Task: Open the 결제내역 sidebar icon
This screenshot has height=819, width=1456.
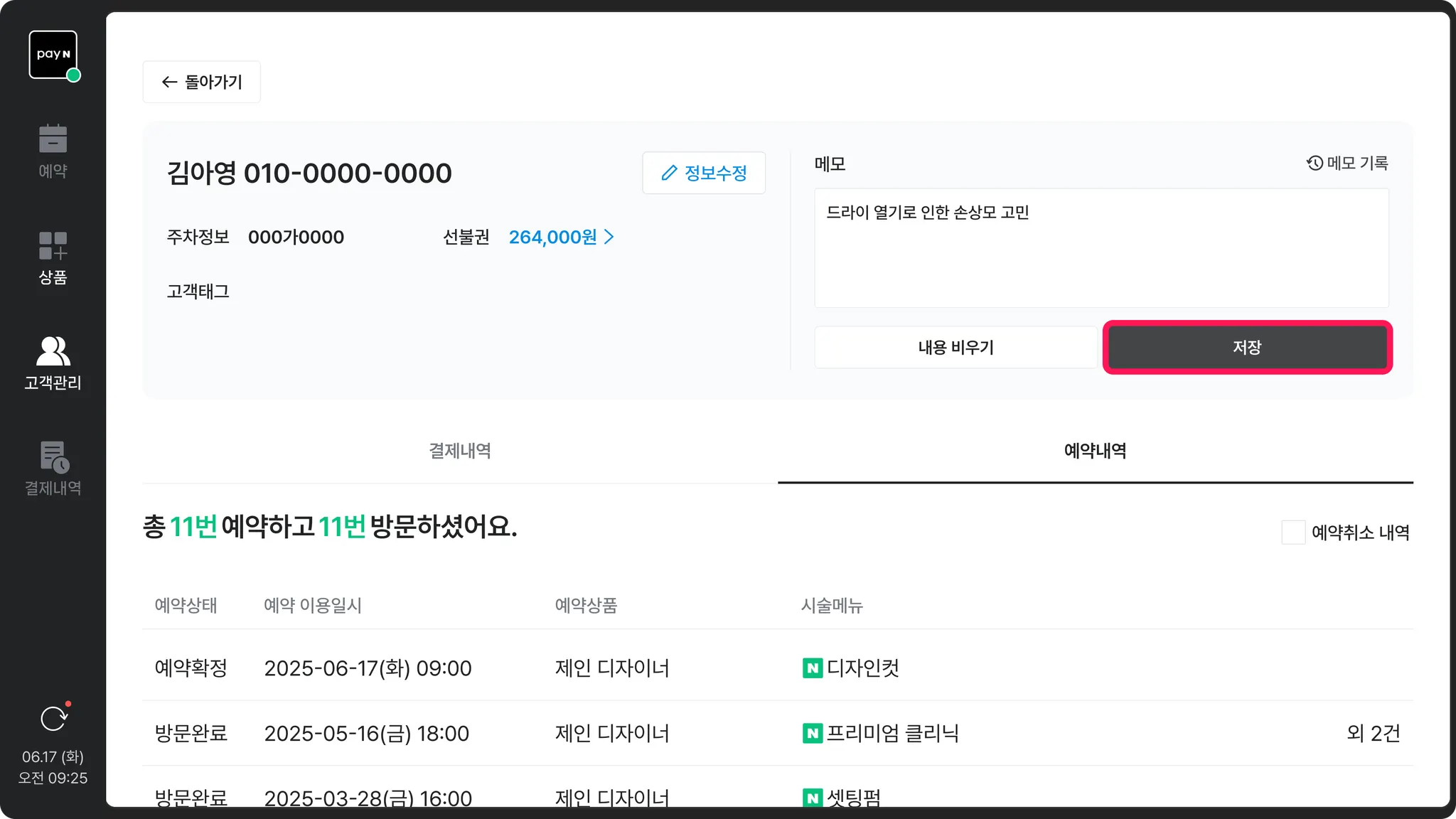Action: [x=54, y=457]
